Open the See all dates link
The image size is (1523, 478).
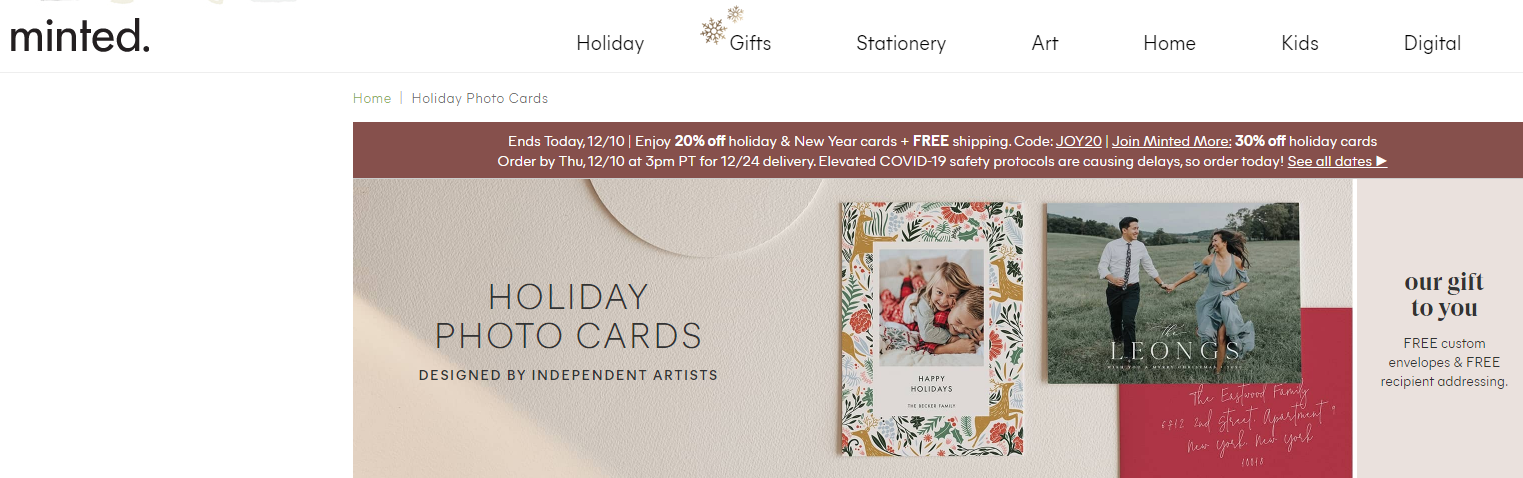point(1336,161)
